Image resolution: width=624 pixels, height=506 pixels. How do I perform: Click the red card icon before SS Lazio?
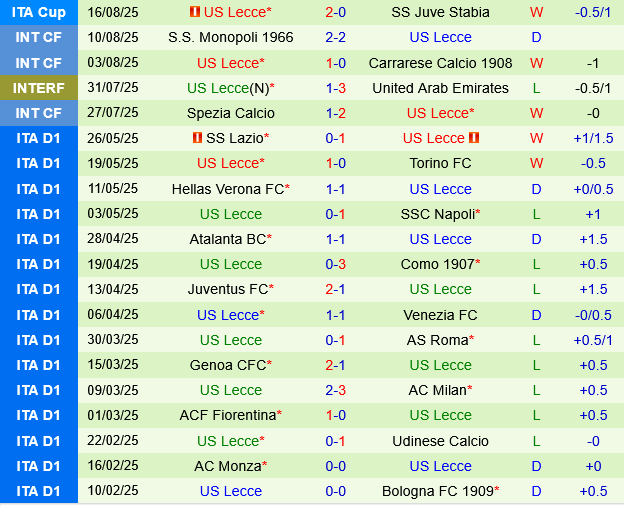(x=197, y=138)
